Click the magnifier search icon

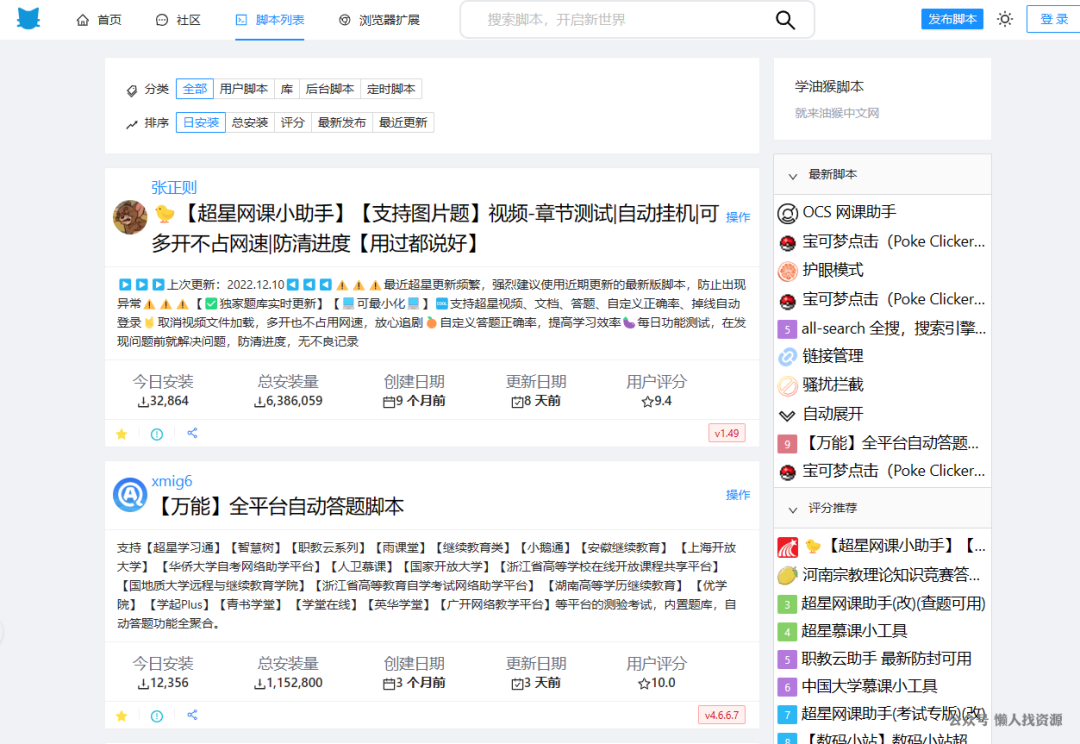785,20
